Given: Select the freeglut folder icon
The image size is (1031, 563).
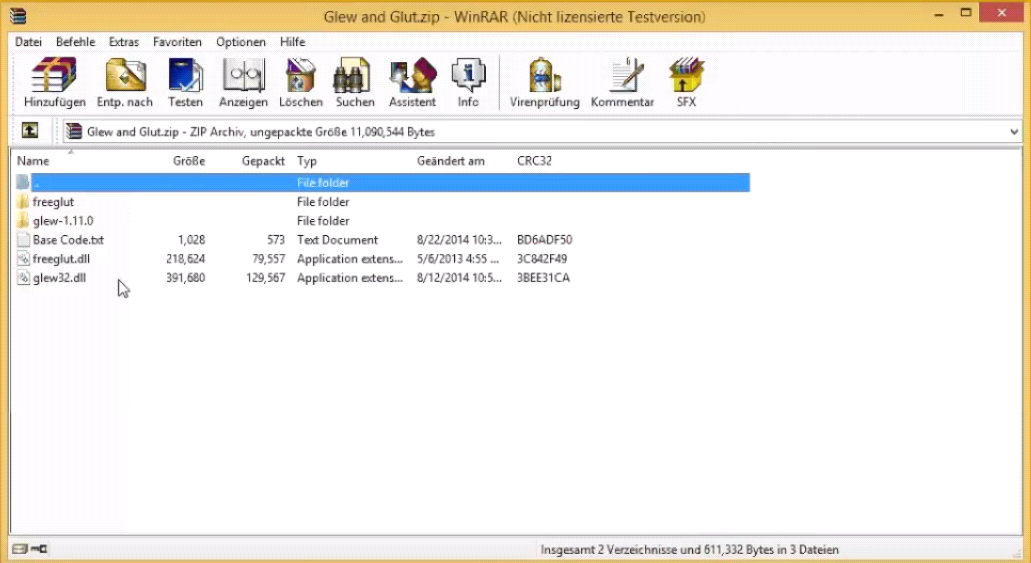Looking at the screenshot, I should coord(23,202).
